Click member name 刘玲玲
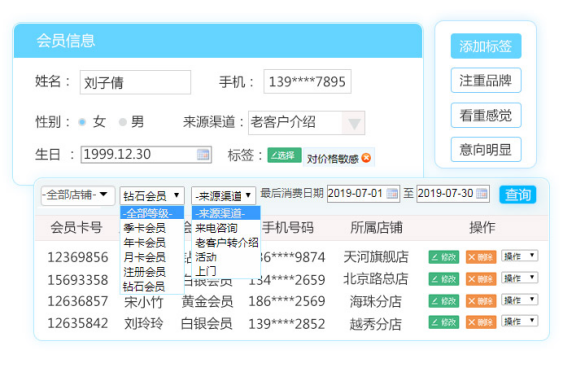 (144, 324)
